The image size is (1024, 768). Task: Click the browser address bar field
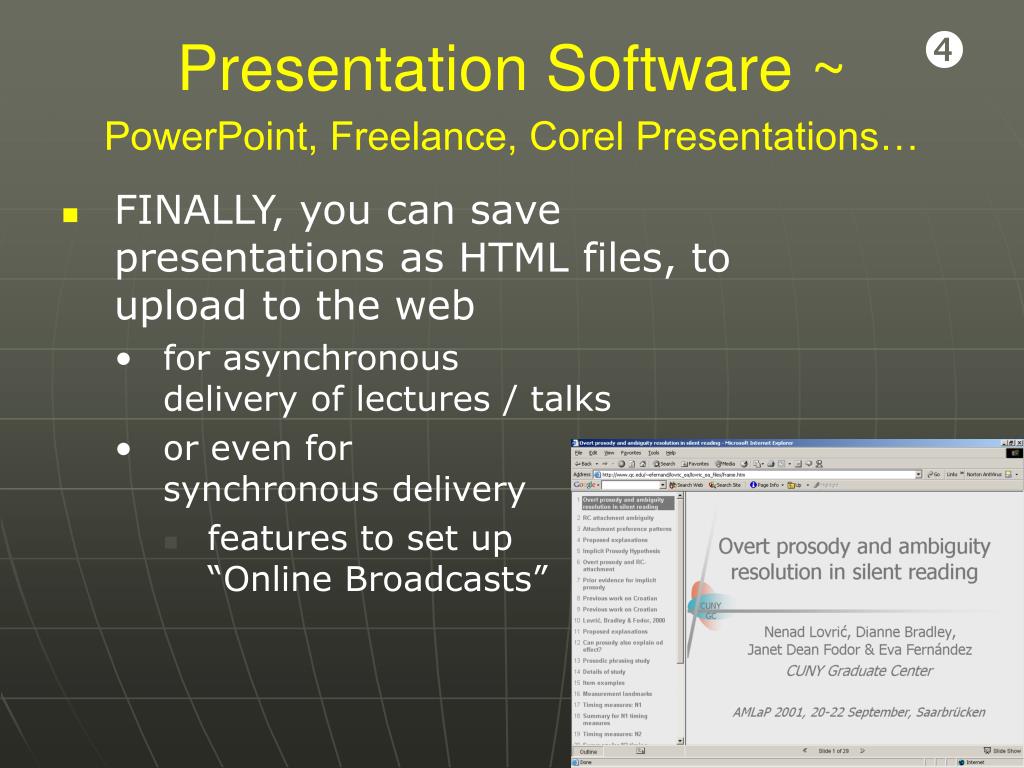pyautogui.click(x=756, y=475)
